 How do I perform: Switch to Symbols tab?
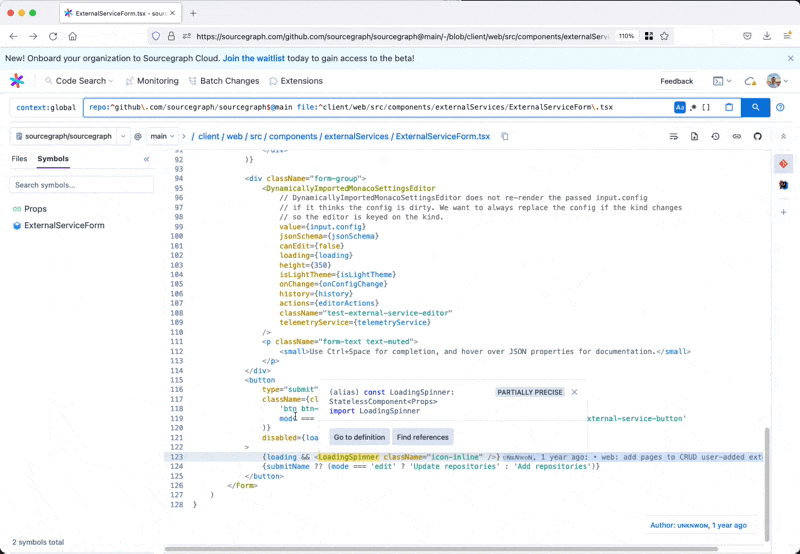(x=53, y=159)
